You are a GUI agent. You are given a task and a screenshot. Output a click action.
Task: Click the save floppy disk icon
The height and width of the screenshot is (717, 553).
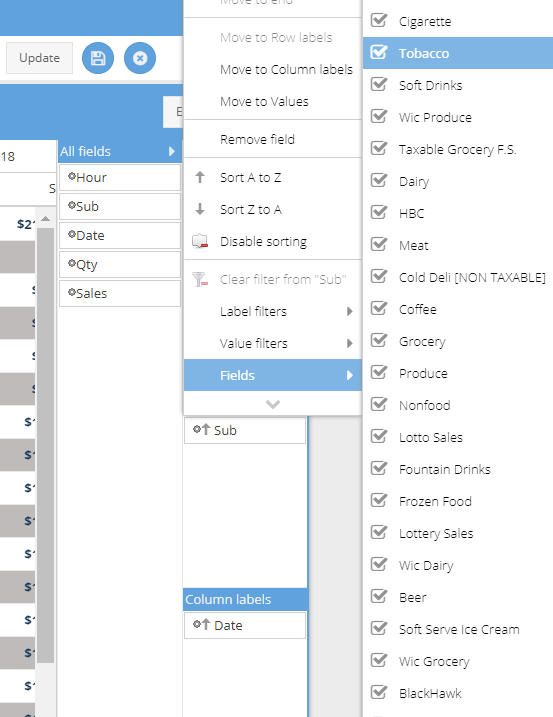(x=98, y=58)
